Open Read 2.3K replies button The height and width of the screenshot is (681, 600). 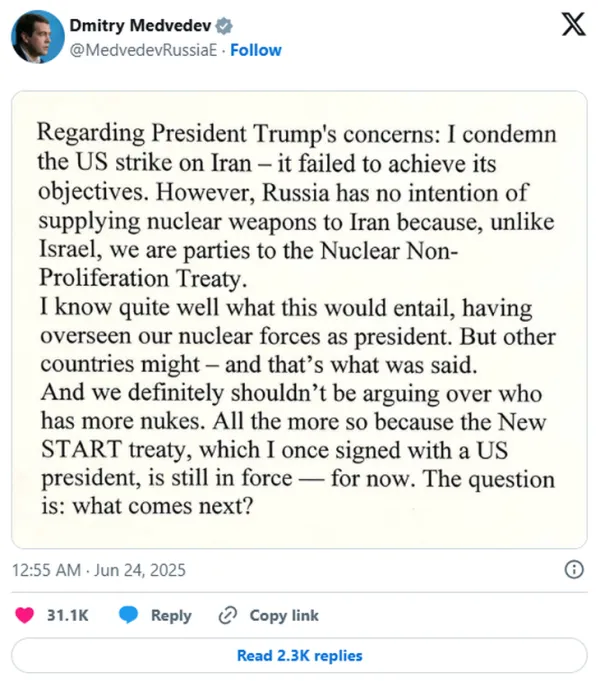(x=299, y=655)
